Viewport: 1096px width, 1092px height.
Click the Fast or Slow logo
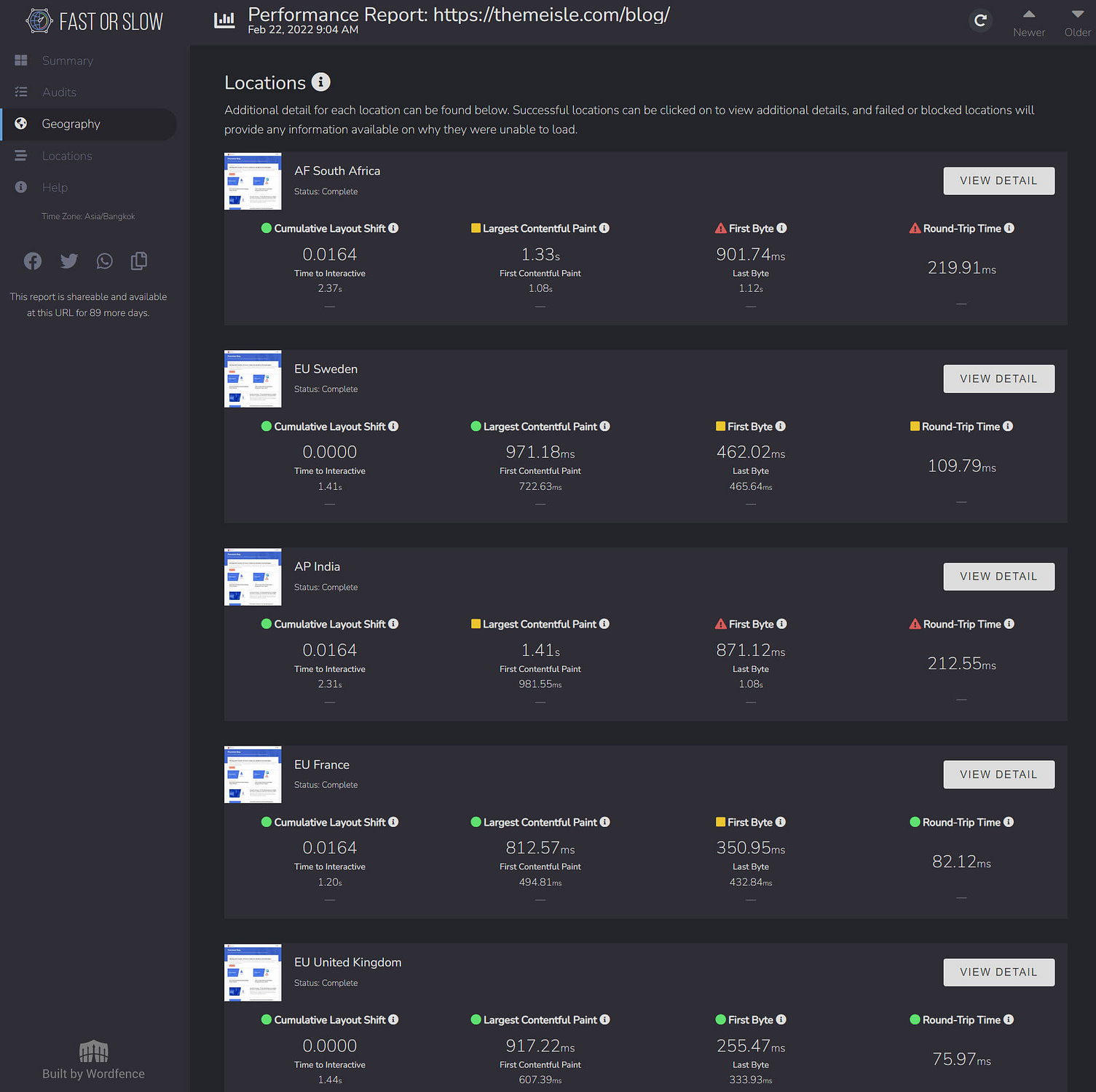coord(95,21)
